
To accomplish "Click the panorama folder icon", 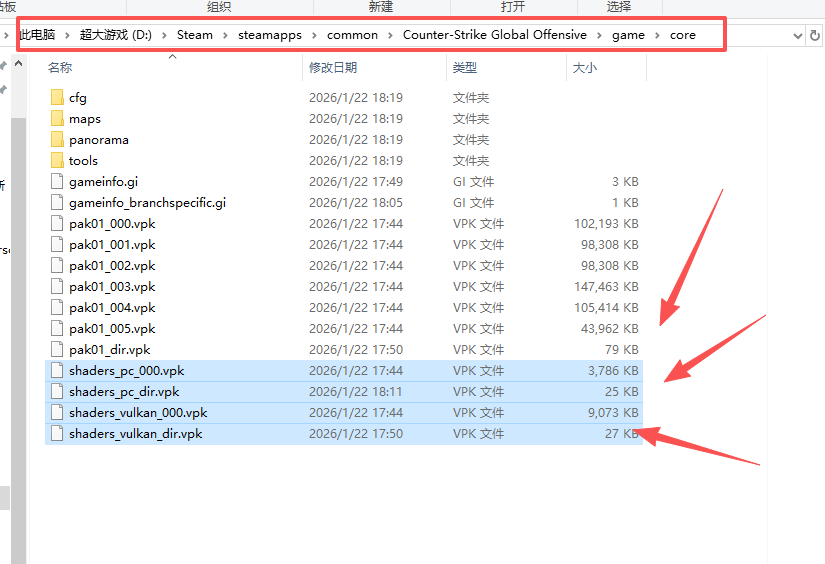I will 56,140.
